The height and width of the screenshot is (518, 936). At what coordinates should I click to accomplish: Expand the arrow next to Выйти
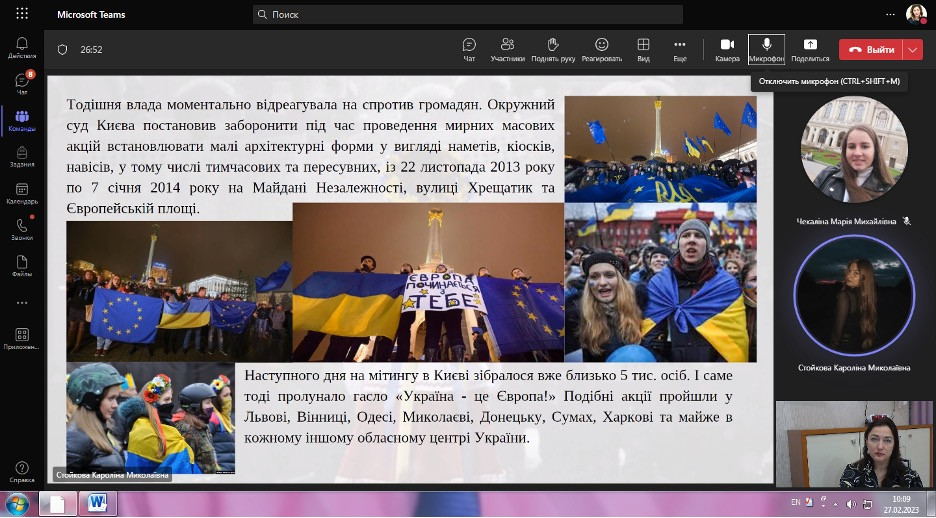tap(912, 49)
